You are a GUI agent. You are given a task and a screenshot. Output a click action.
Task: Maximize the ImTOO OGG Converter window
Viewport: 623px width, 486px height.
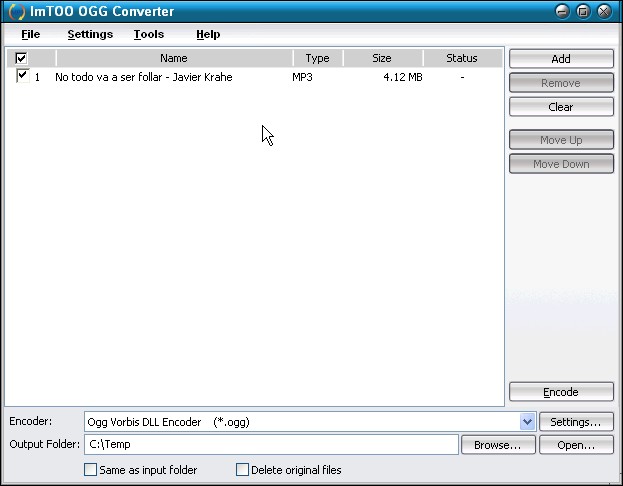583,12
